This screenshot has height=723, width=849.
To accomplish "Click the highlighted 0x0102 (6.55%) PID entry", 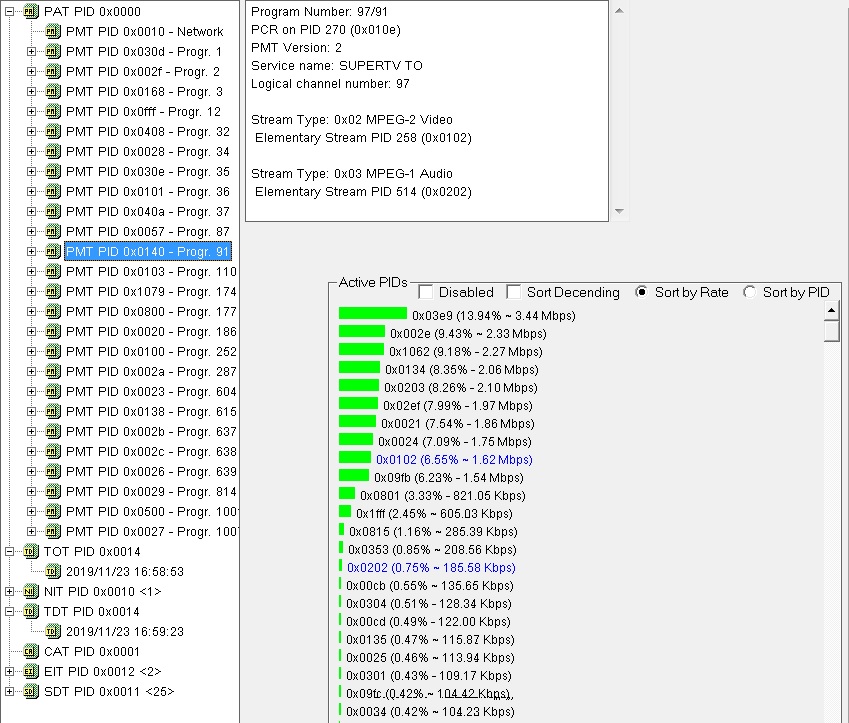I will pos(454,460).
